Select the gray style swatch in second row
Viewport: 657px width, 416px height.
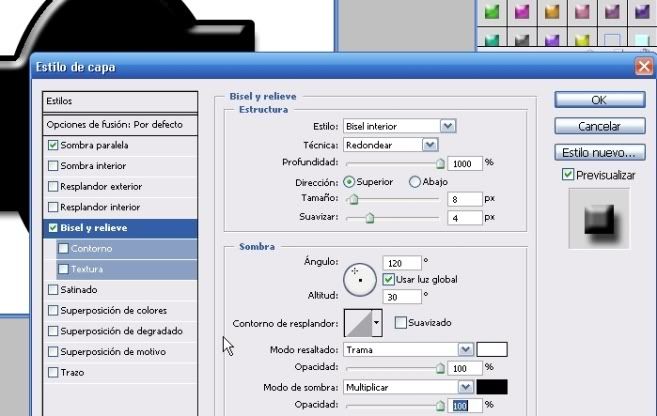pos(522,40)
